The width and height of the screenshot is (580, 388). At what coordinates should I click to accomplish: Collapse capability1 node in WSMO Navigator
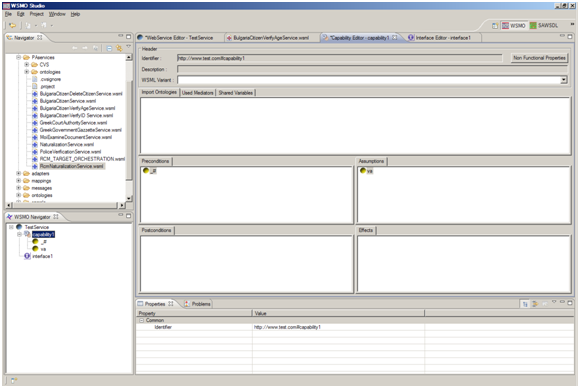pos(19,235)
